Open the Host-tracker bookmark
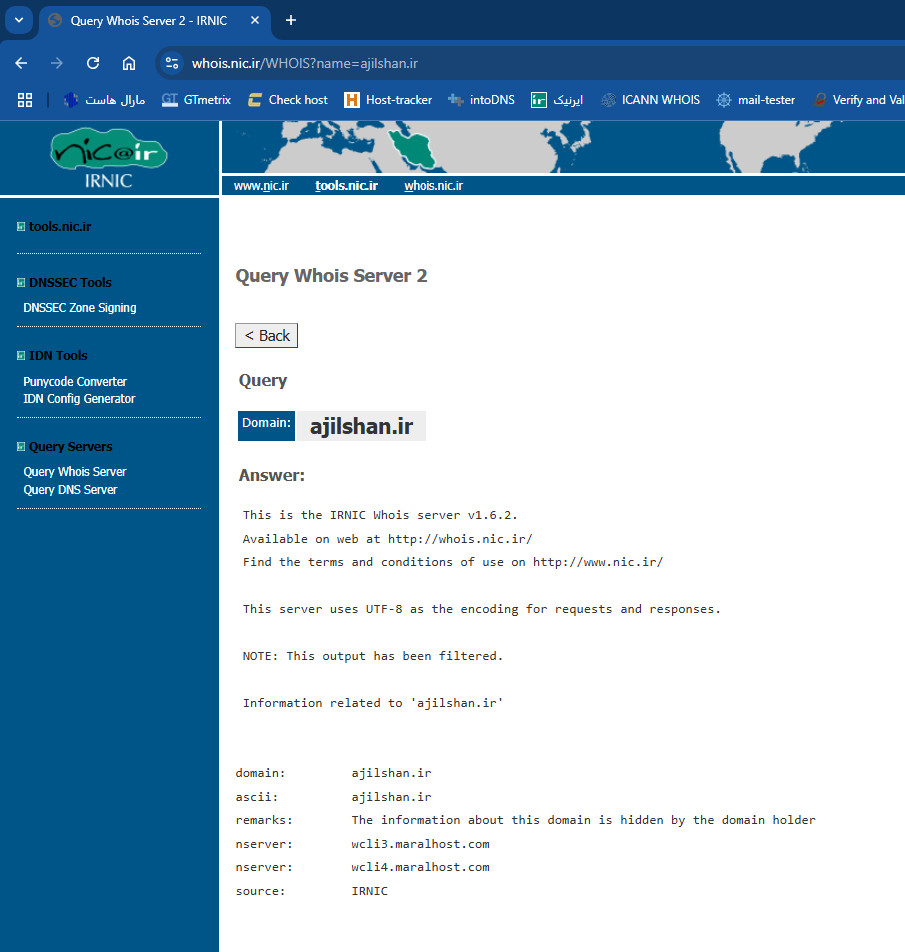Screen dimensions: 905x952 click(x=388, y=100)
